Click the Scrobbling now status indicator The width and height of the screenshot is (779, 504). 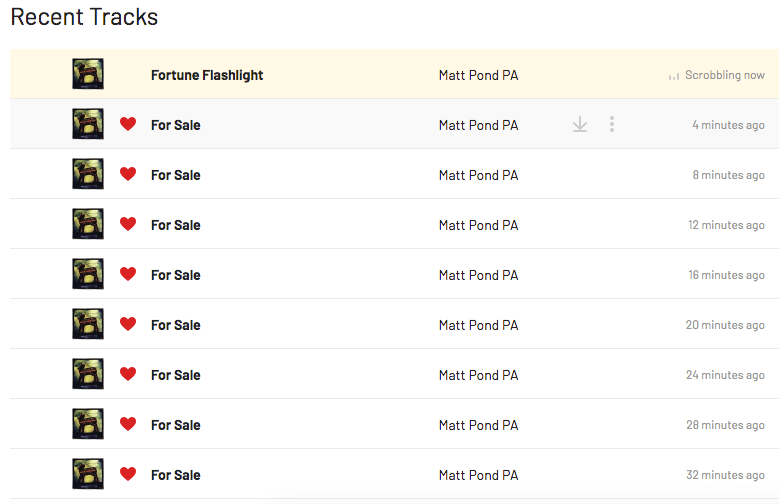[717, 75]
